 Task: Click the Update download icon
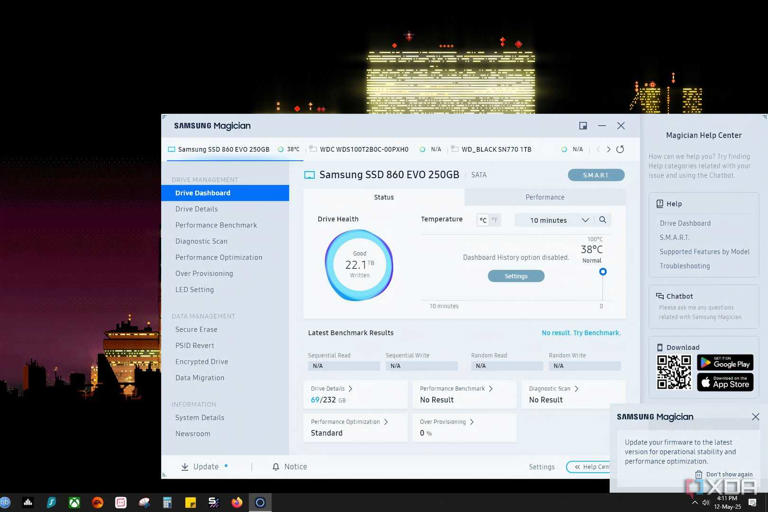click(x=185, y=467)
